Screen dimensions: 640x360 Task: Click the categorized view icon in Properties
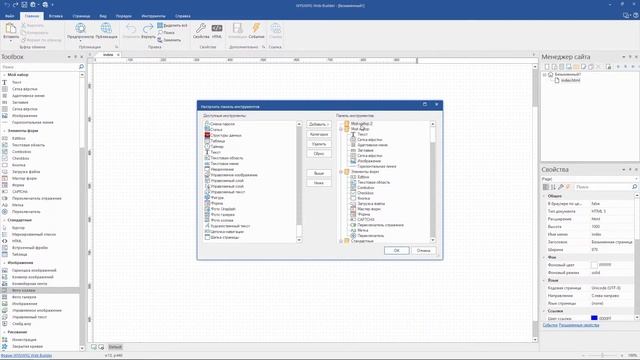546,187
